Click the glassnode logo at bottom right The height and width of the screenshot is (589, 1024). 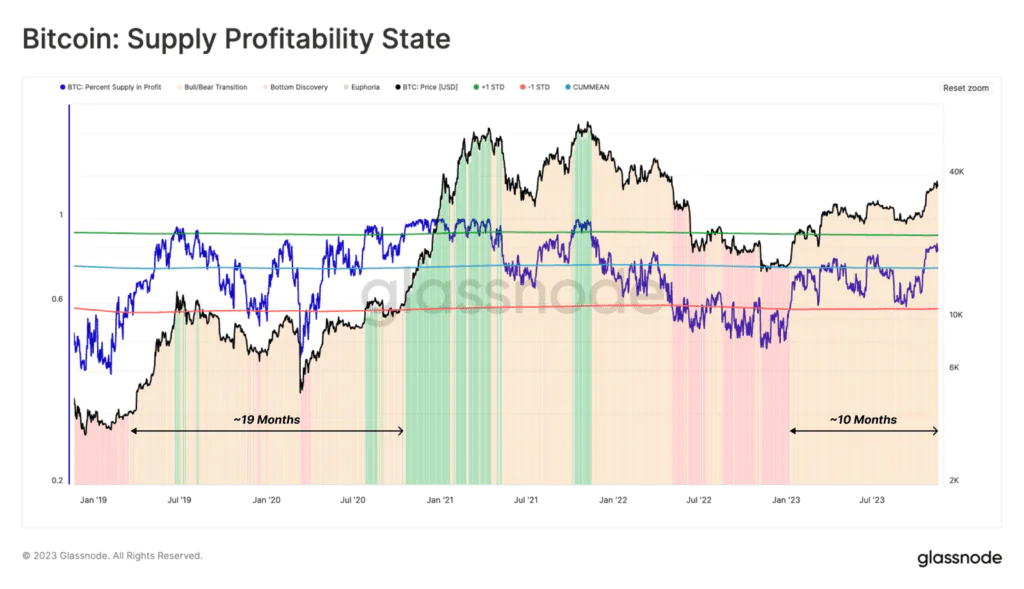tap(959, 558)
